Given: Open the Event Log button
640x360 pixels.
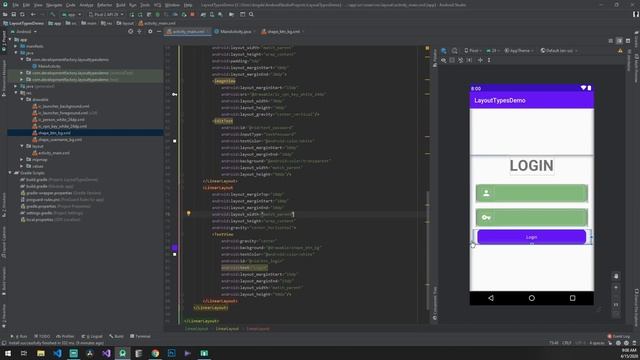Looking at the screenshot, I should (x=618, y=336).
